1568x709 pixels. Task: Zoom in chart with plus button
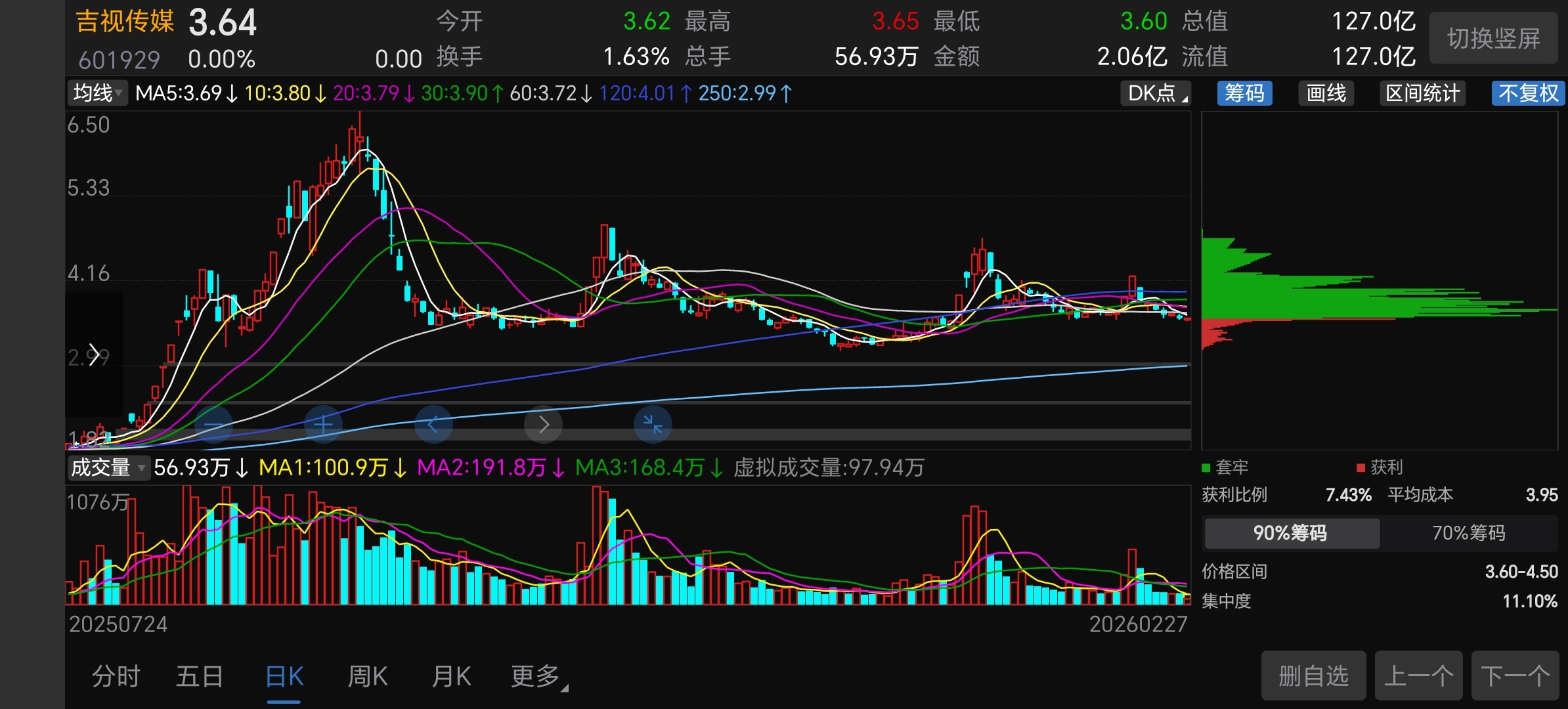click(323, 425)
